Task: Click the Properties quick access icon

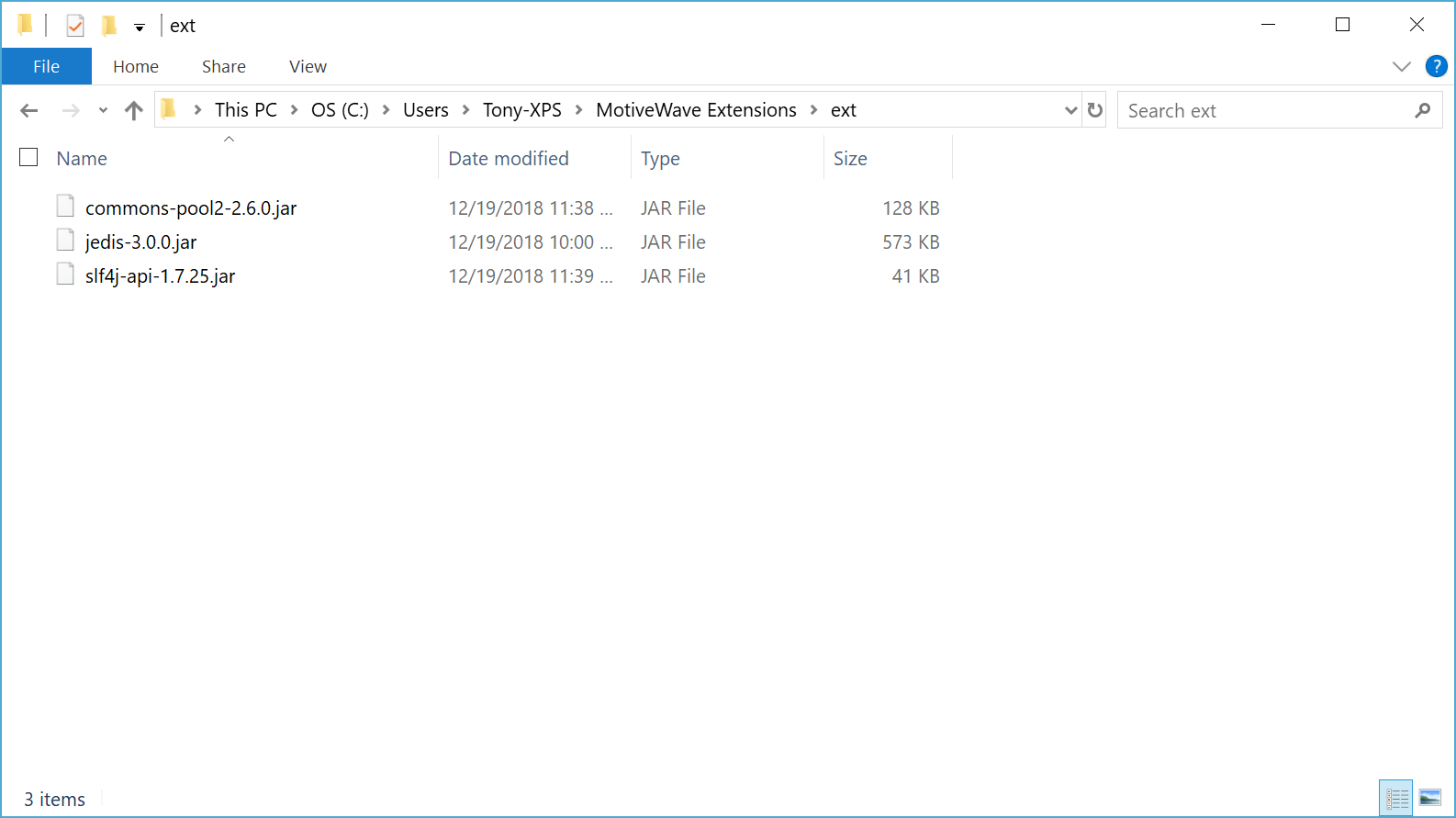Action: (75, 26)
